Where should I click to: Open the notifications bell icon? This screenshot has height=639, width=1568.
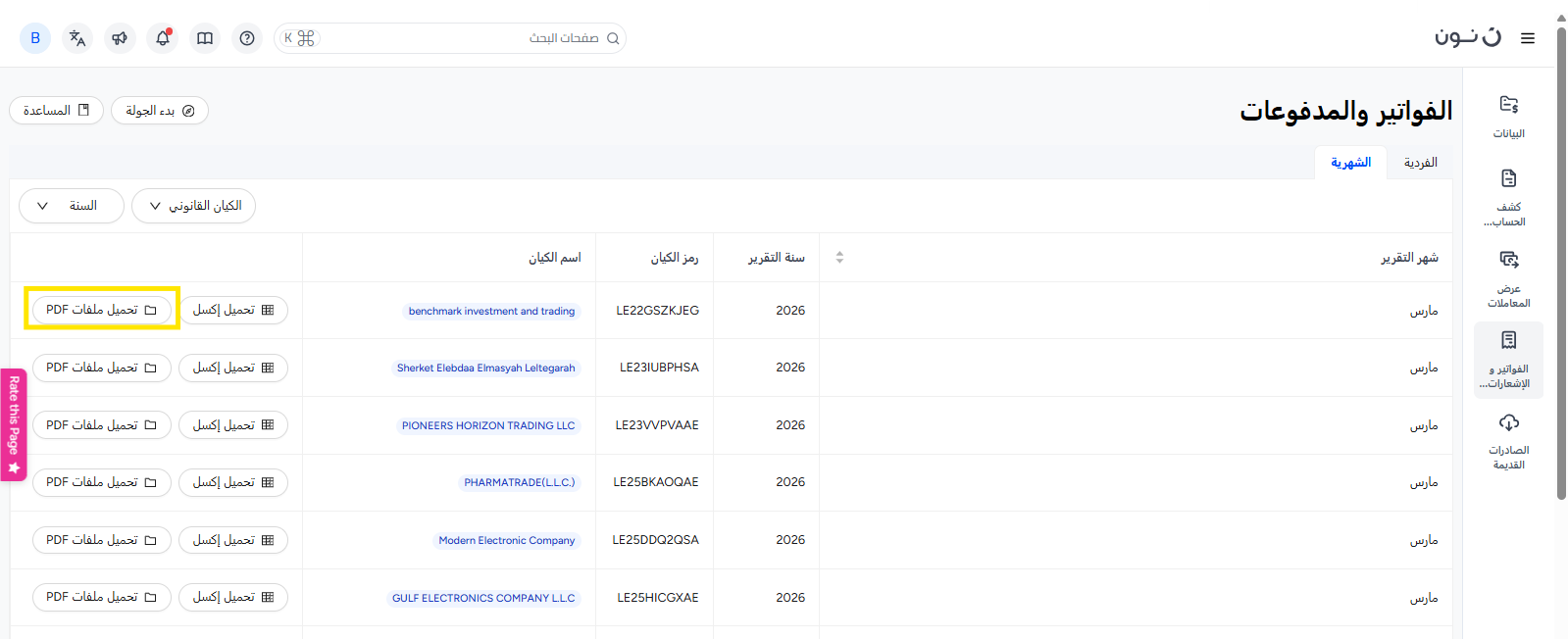tap(163, 38)
